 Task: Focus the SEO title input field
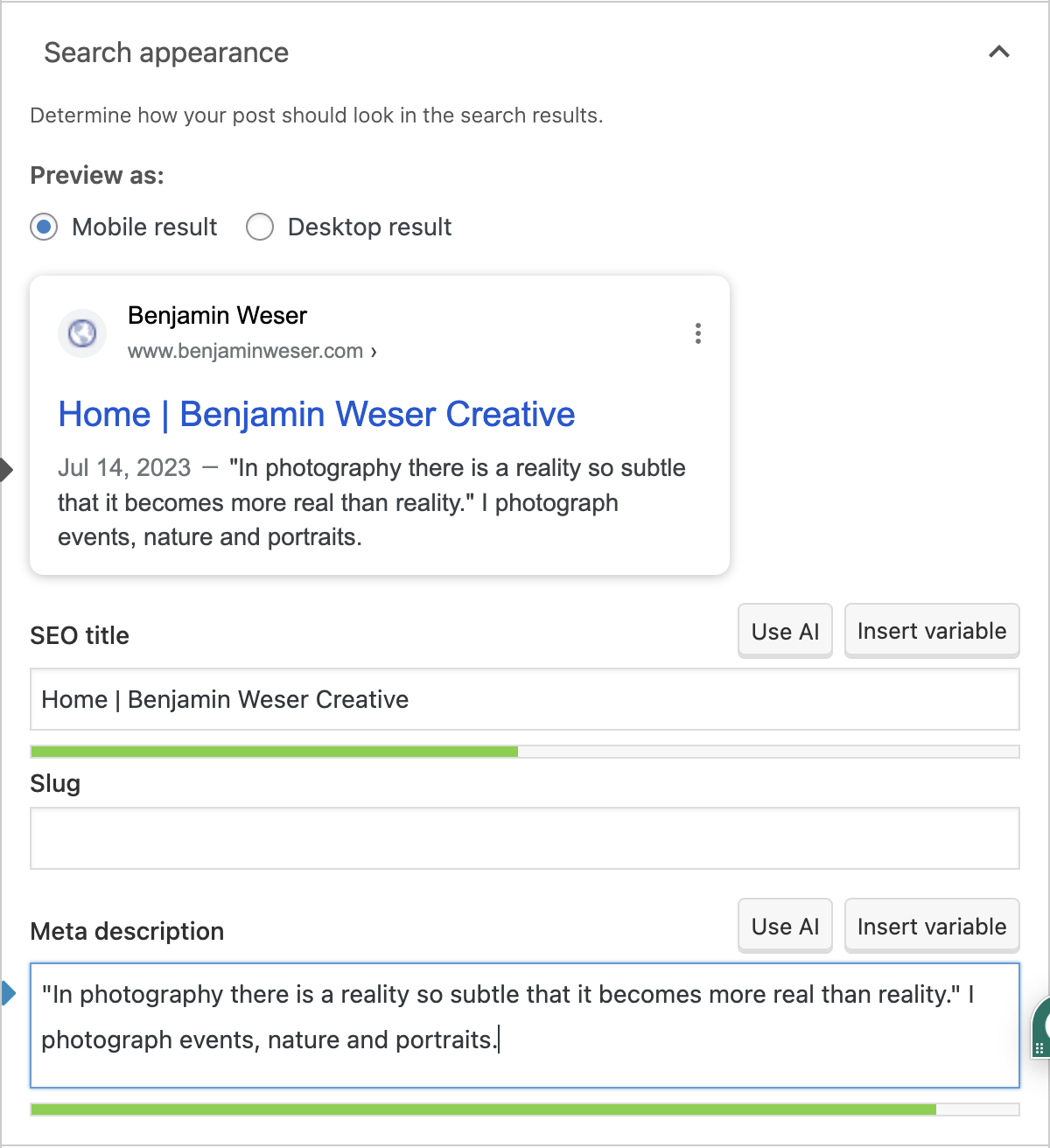point(525,699)
